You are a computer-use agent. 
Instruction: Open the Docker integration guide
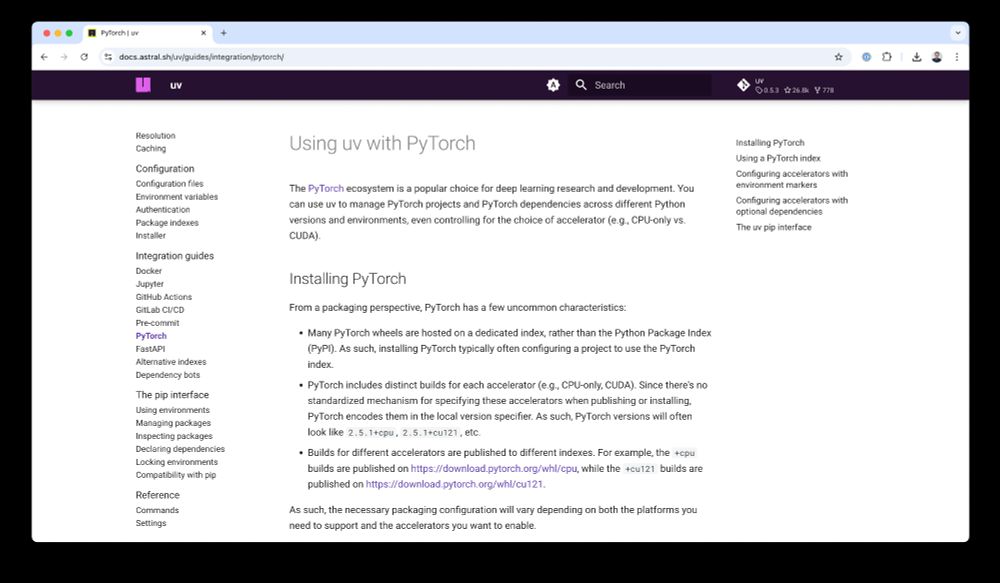point(149,271)
